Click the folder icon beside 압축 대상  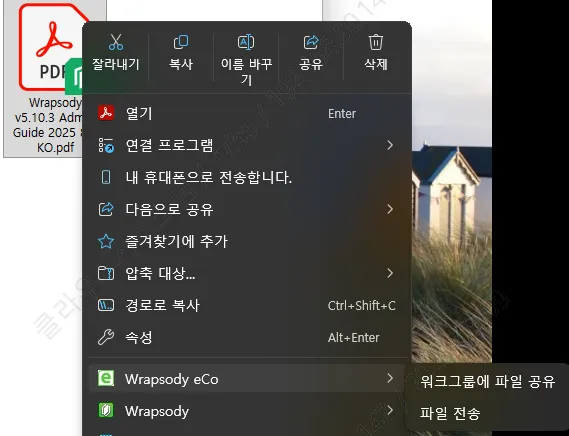pos(106,273)
